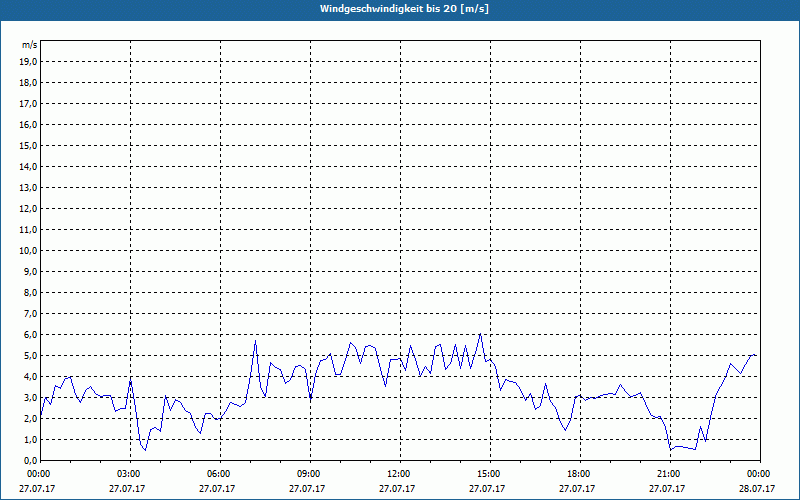Select the y-axis value 1,0
This screenshot has height=500, width=800.
30,440
